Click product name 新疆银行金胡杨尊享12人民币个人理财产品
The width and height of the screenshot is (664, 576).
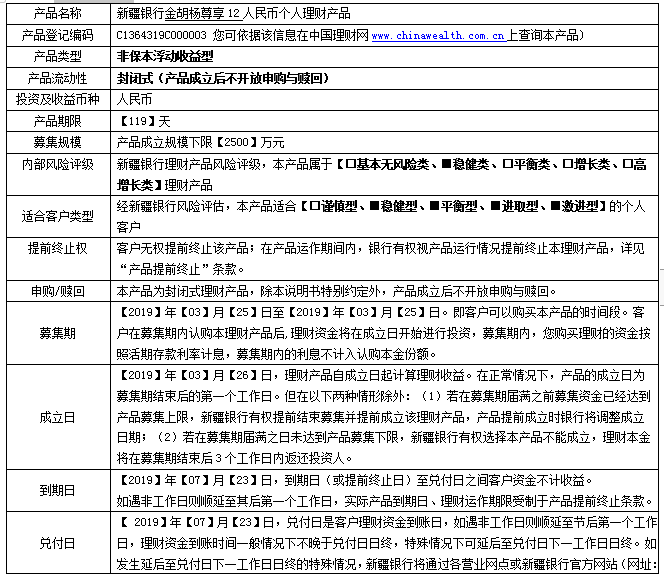(234, 14)
